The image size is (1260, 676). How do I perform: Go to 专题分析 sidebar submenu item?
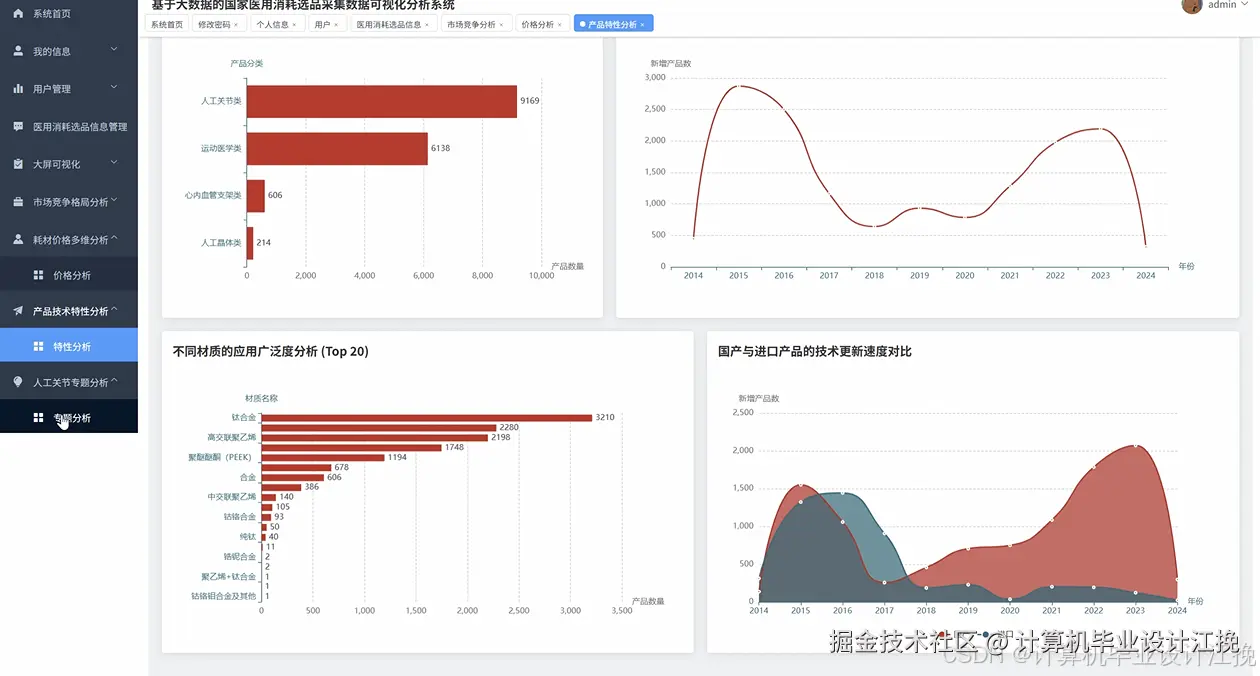tap(69, 418)
